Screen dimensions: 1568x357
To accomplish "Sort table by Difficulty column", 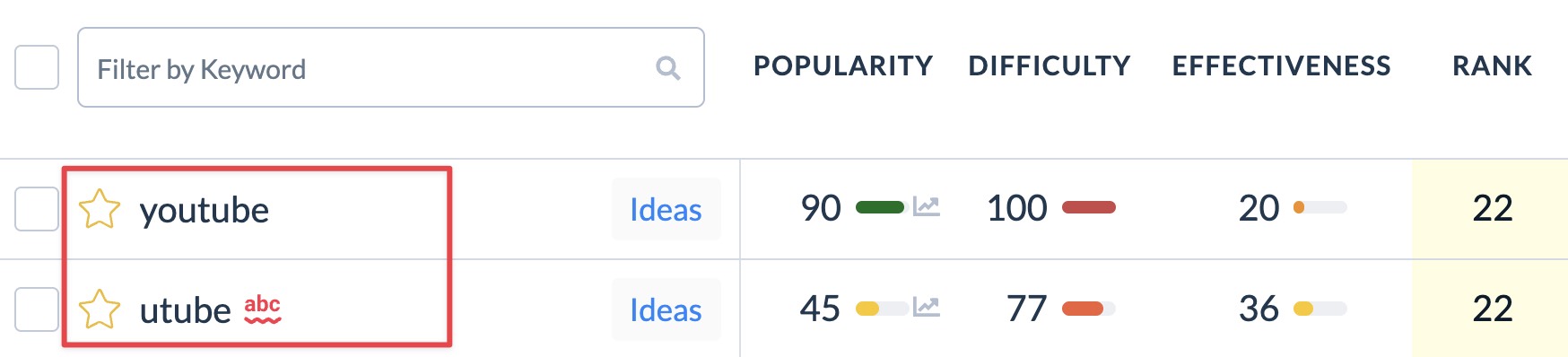I will click(x=1050, y=65).
